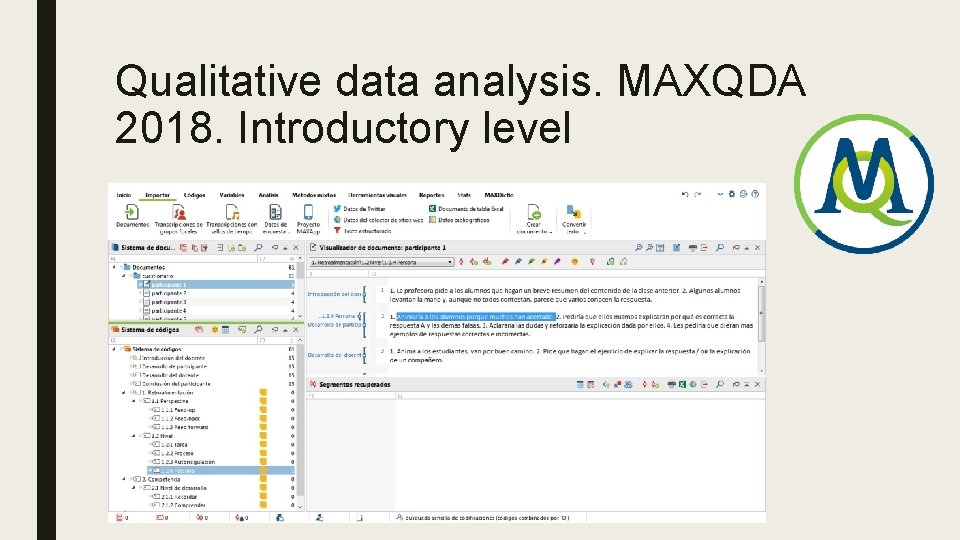Import Datos de Twitter

tap(359, 209)
